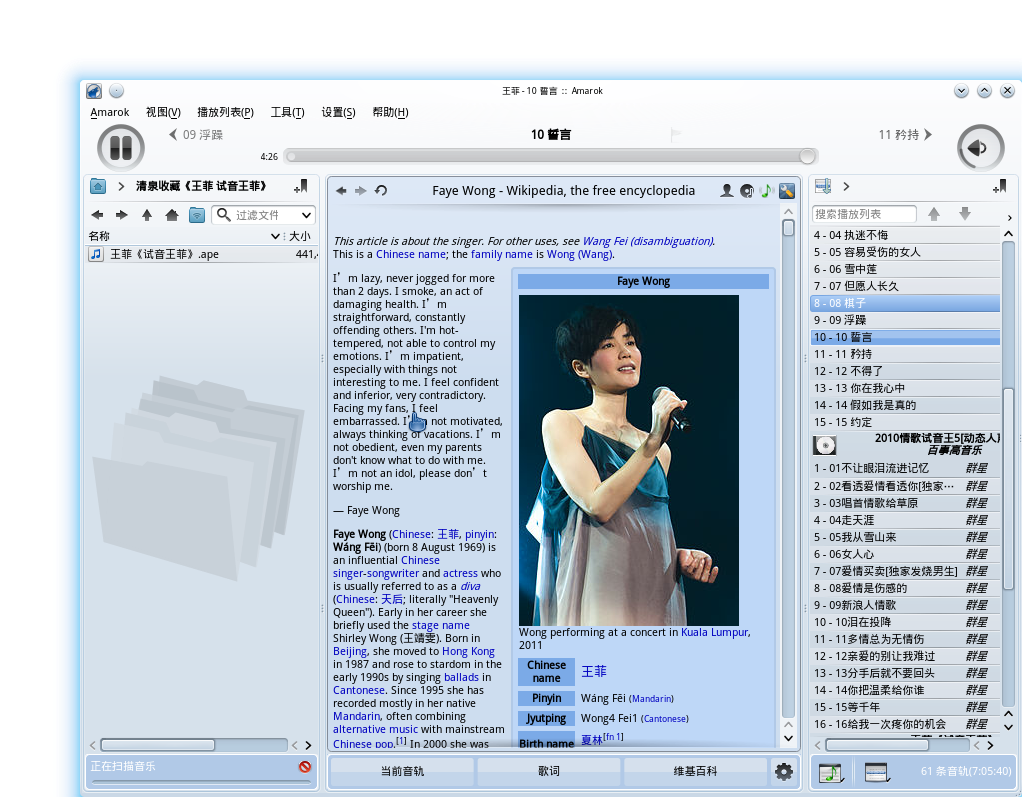The image size is (1022, 797).
Task: Add bookmark in the playlist panel
Action: click(x=1000, y=187)
